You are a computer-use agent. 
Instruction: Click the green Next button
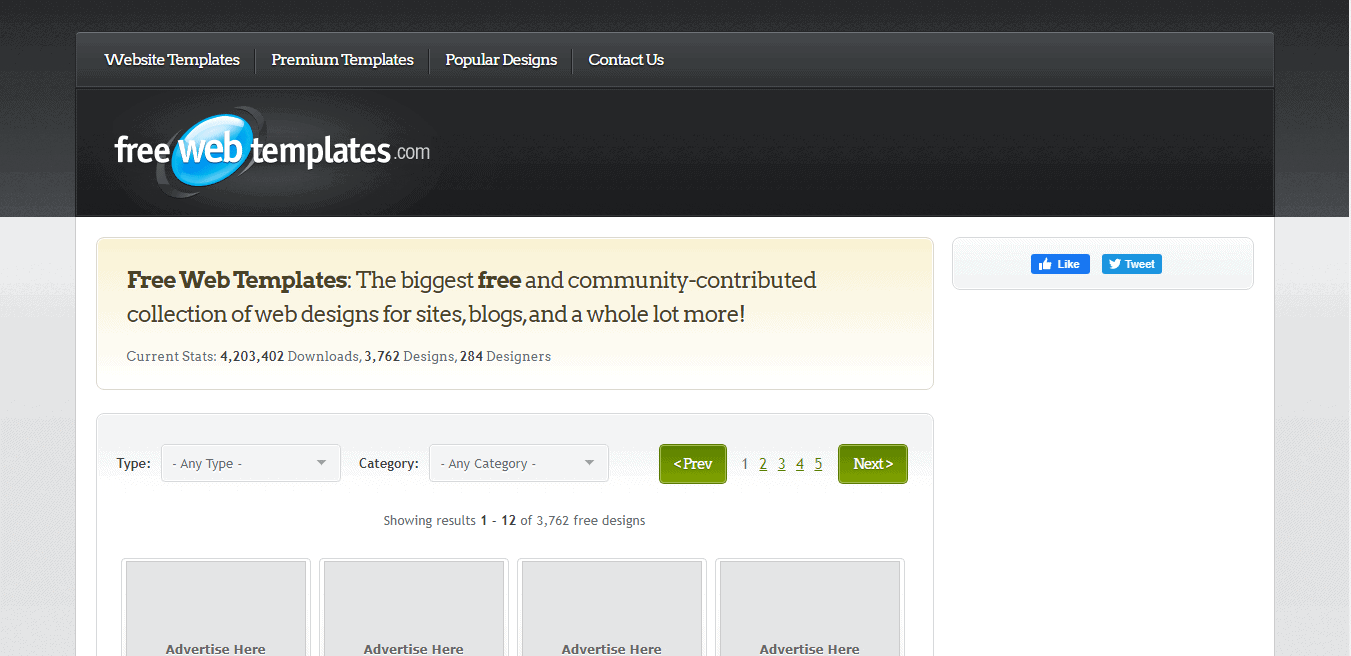click(872, 463)
